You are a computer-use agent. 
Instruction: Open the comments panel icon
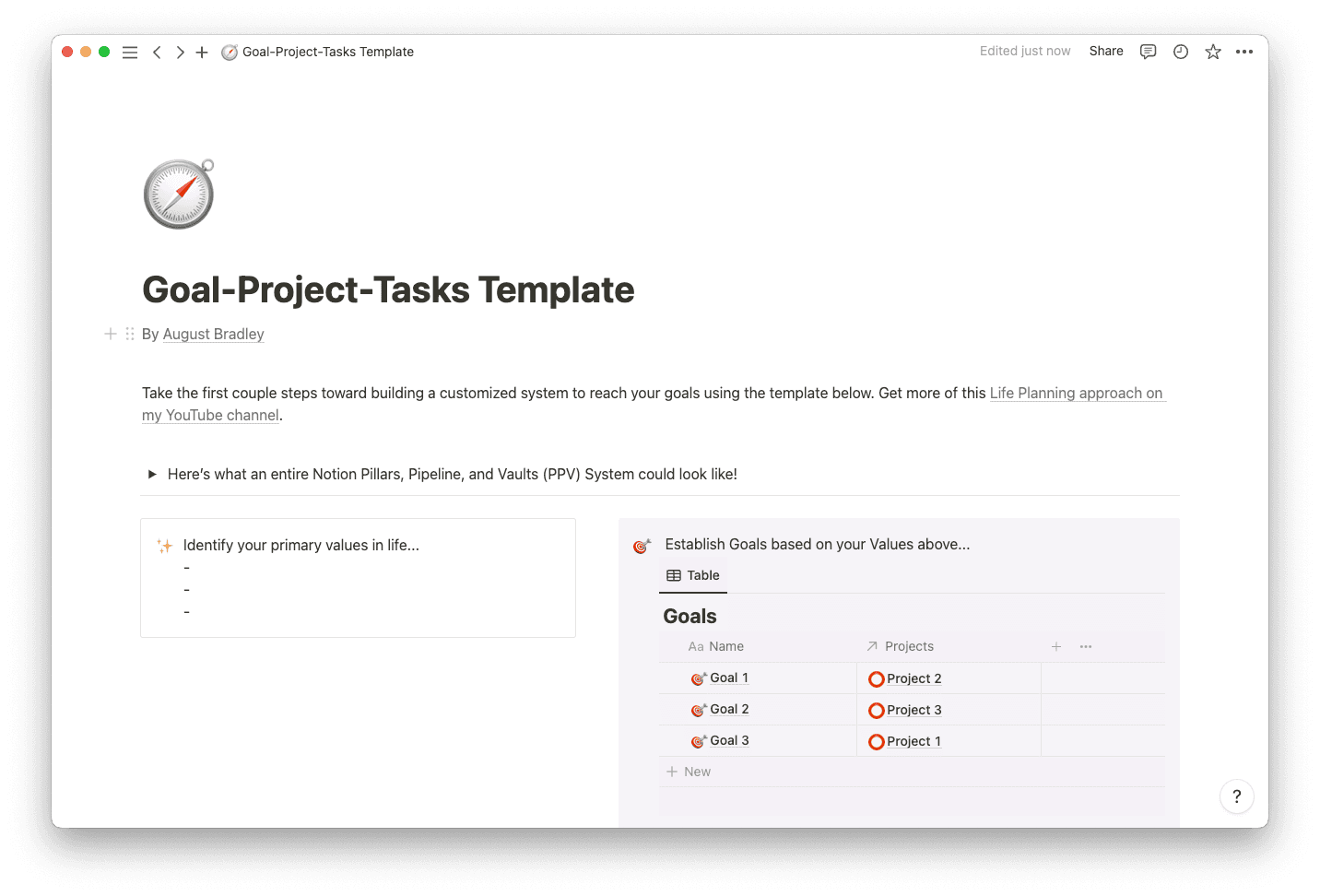click(x=1148, y=52)
